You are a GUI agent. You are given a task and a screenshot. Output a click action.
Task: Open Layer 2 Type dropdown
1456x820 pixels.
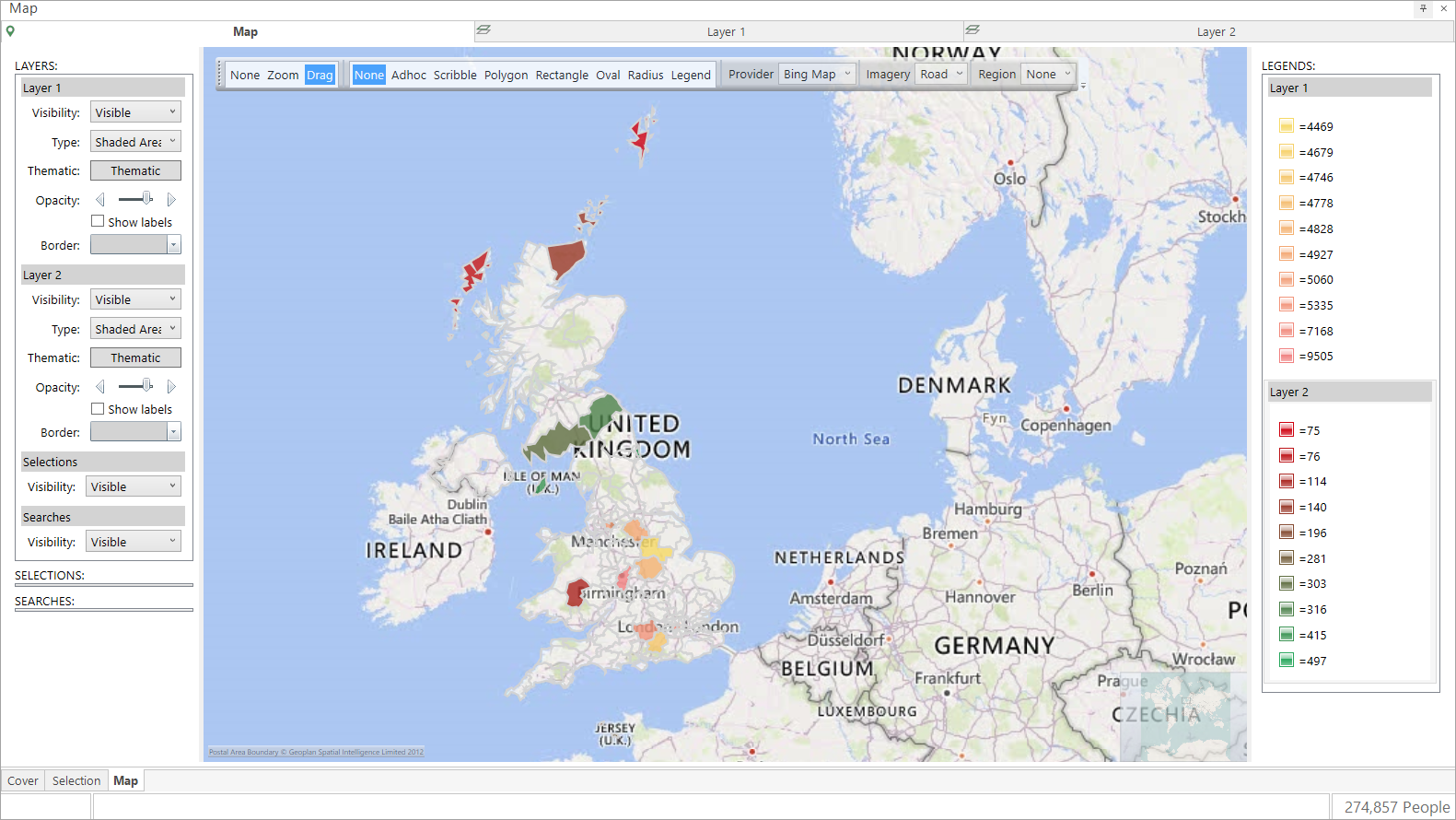(135, 329)
